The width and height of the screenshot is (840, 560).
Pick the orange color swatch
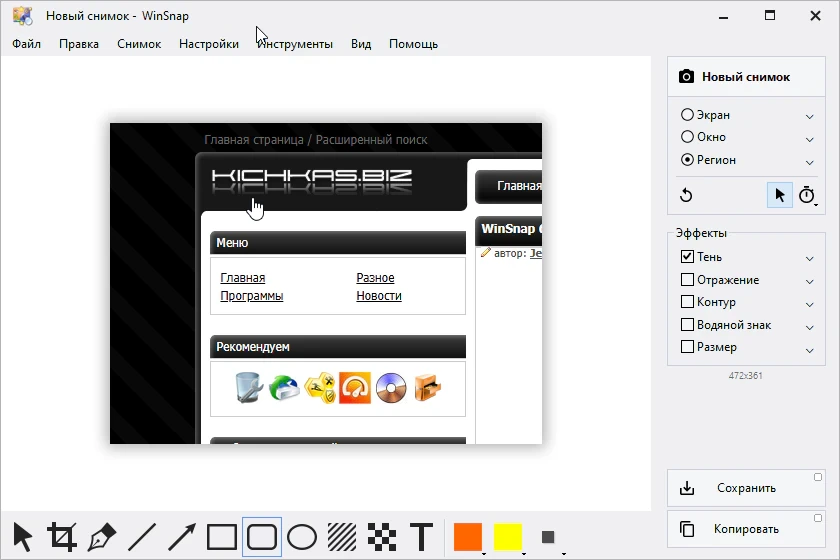point(468,537)
